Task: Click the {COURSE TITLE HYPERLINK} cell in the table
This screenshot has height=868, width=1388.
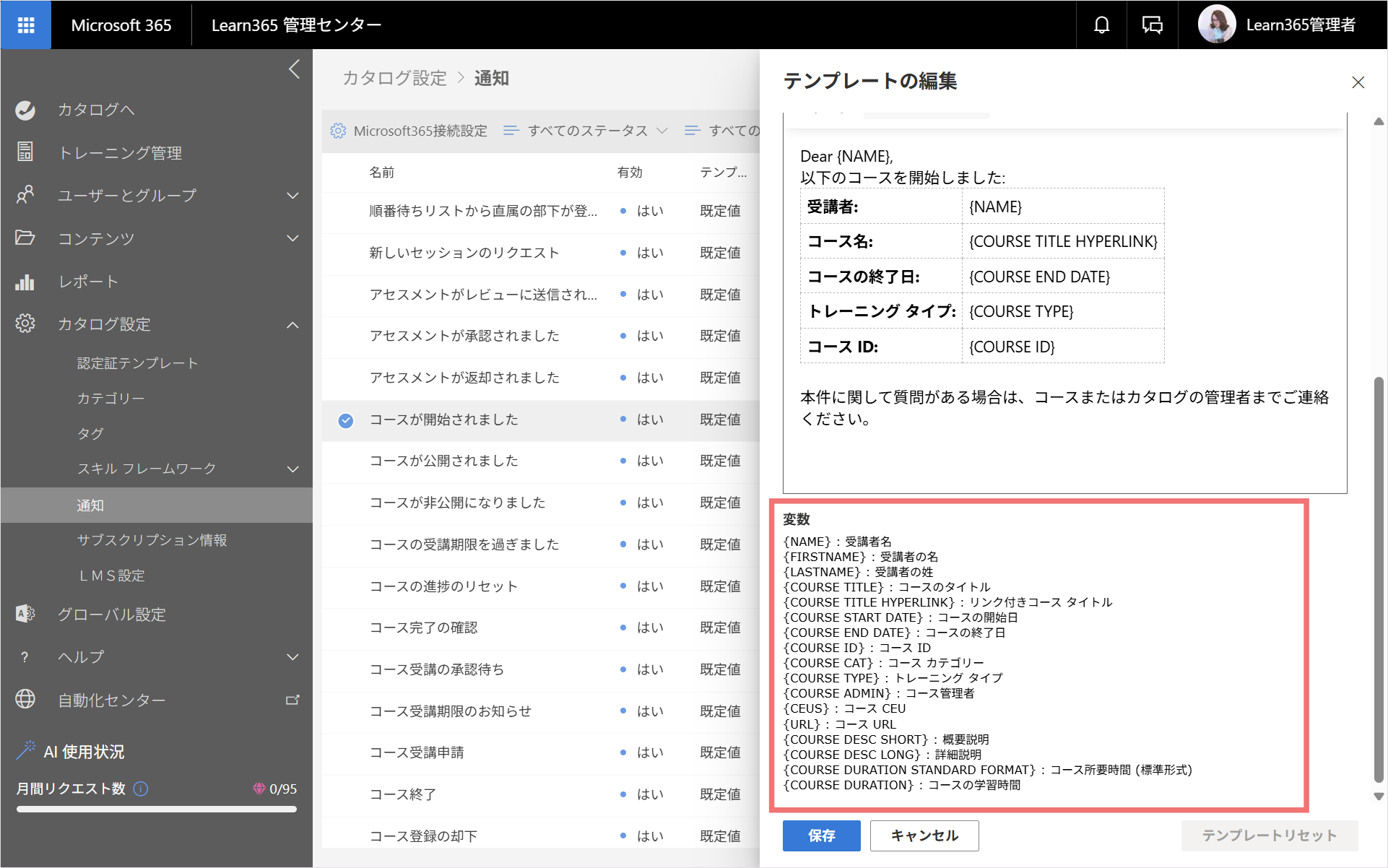Action: pos(1063,241)
